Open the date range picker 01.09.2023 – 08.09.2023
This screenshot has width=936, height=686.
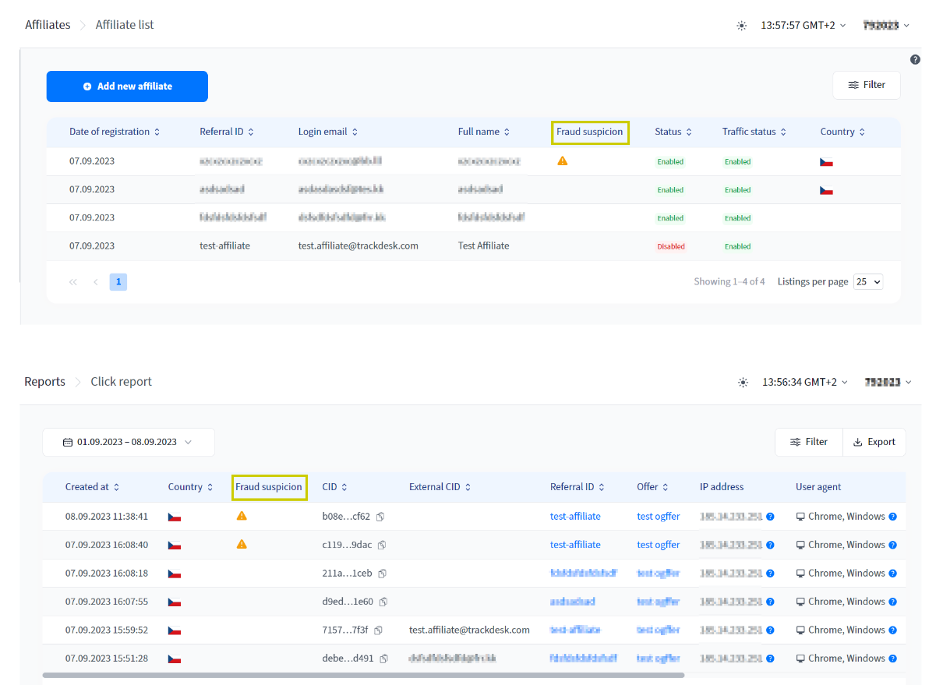(x=128, y=442)
